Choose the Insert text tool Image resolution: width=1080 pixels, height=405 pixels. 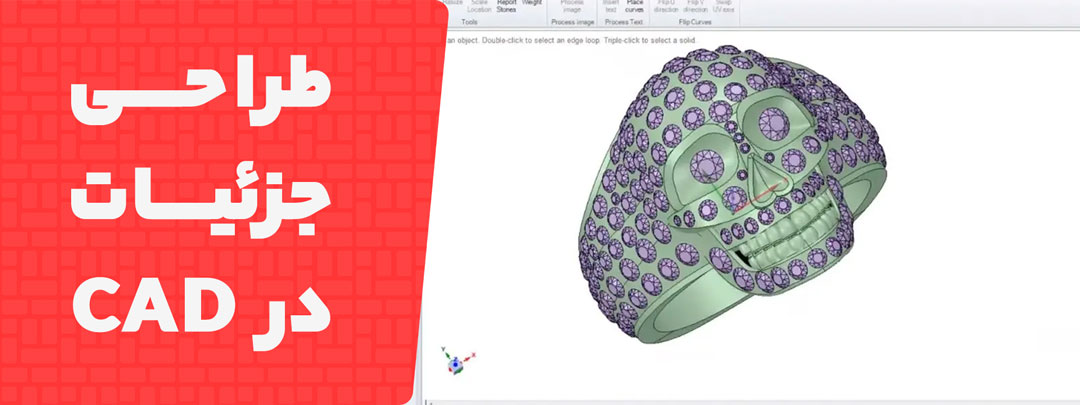[611, 5]
